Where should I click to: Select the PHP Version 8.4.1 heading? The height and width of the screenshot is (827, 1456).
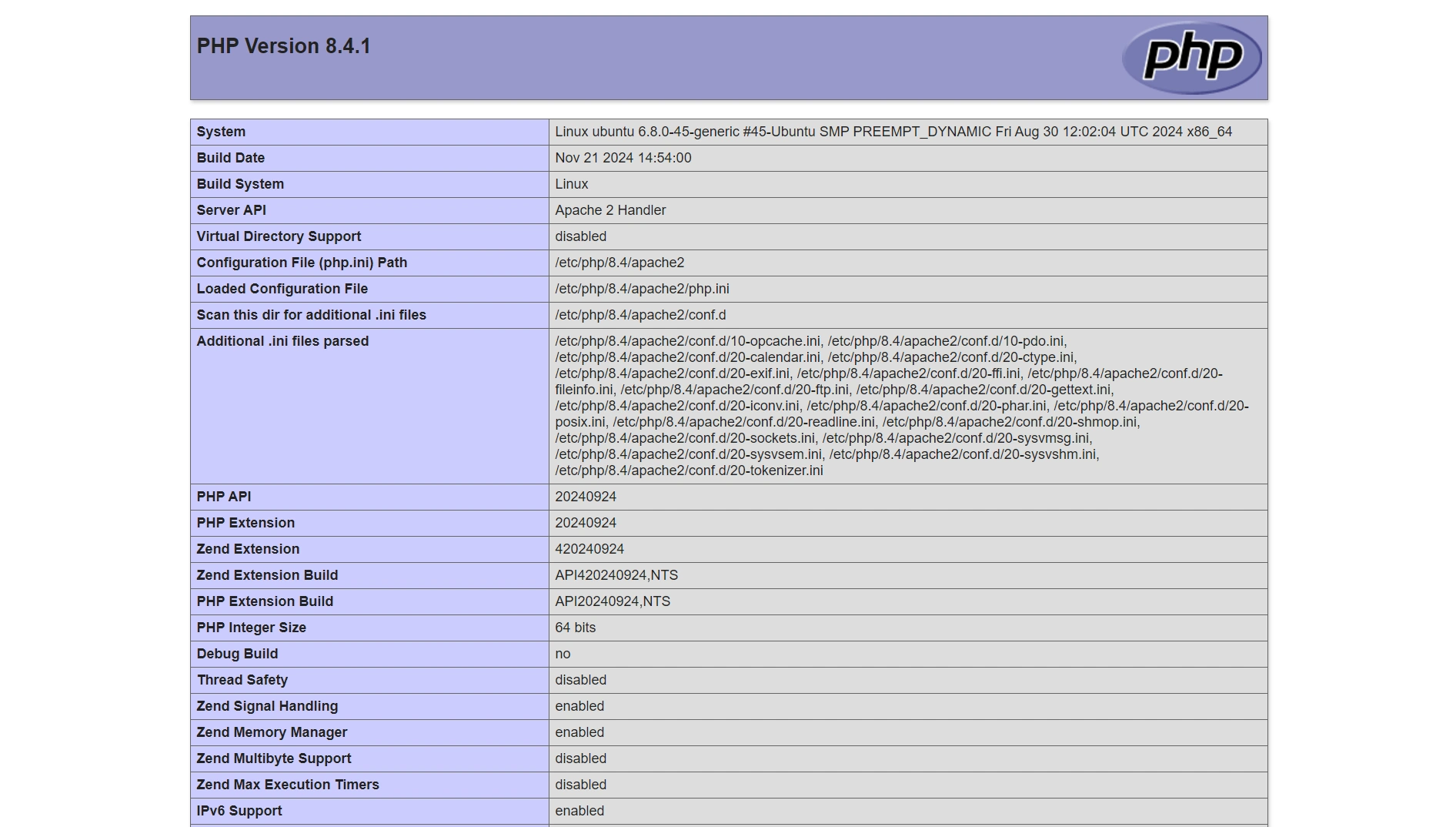point(283,46)
